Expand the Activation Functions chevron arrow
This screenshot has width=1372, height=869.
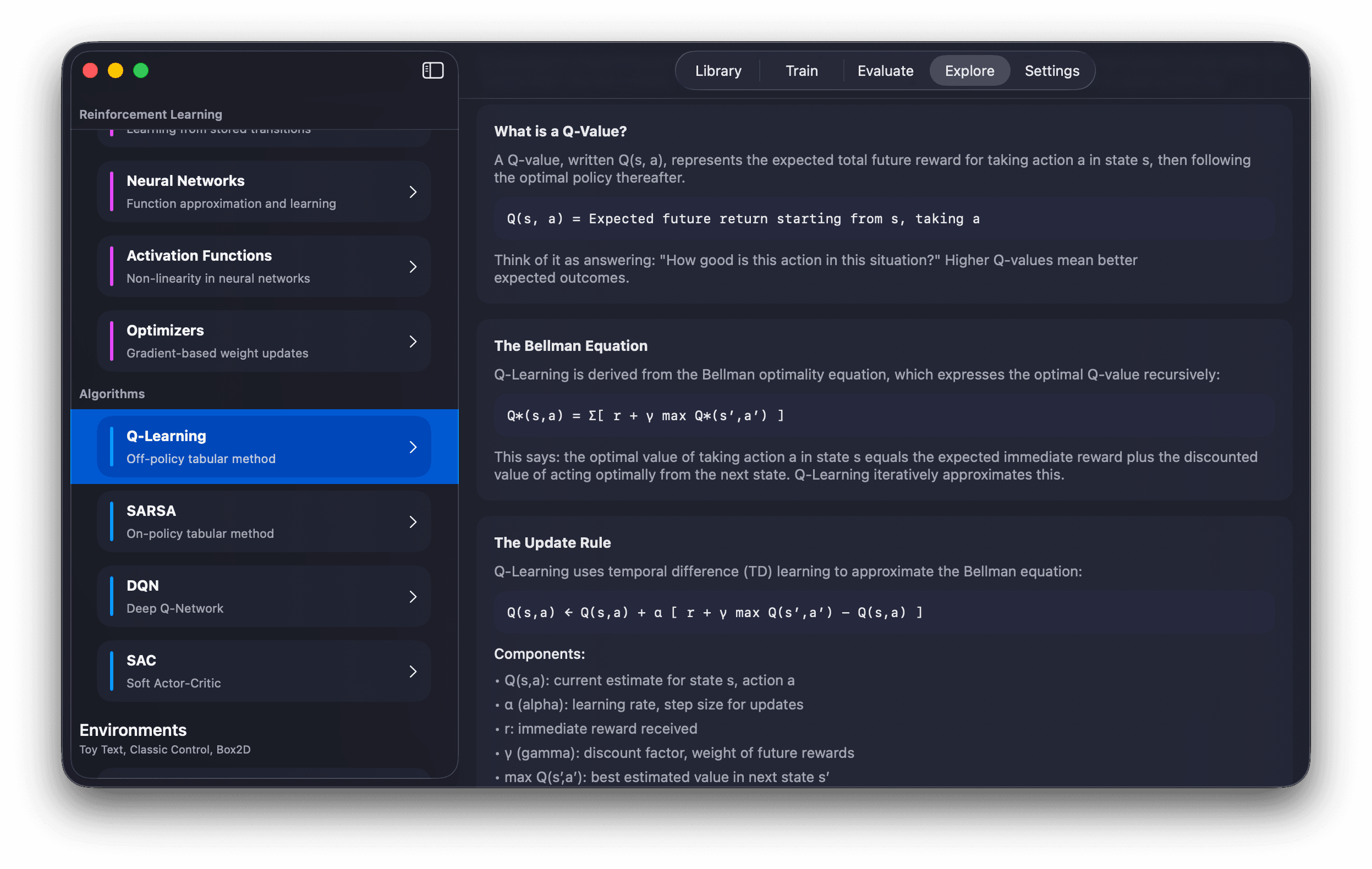(413, 267)
